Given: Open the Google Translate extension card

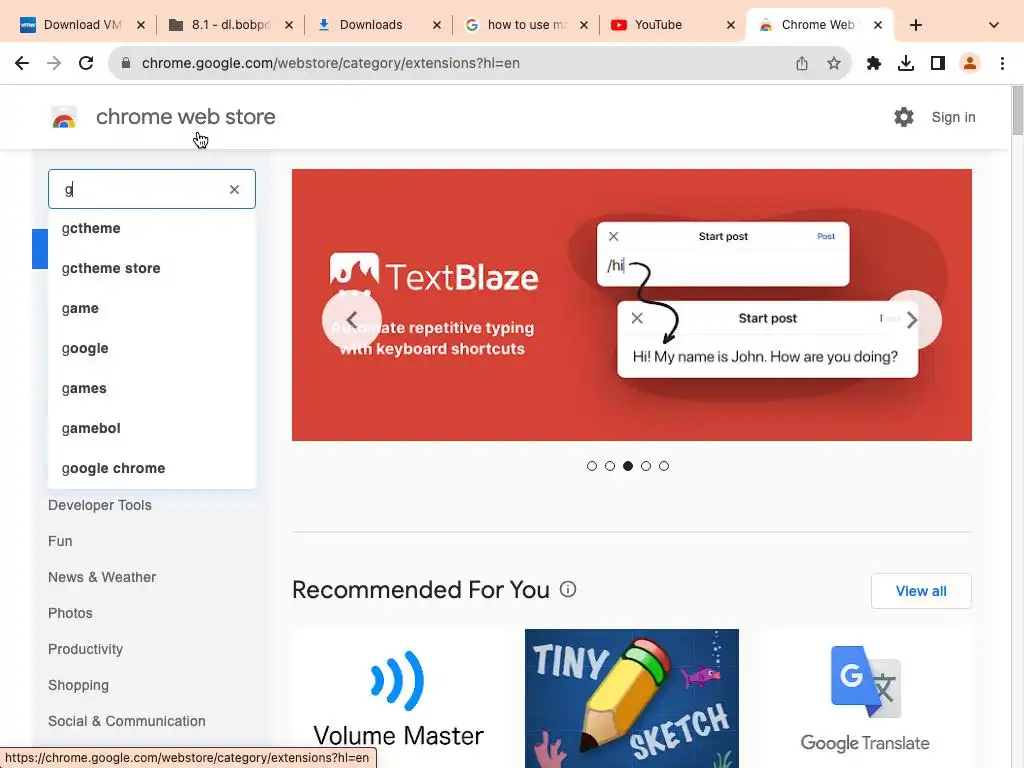Looking at the screenshot, I should click(865, 698).
